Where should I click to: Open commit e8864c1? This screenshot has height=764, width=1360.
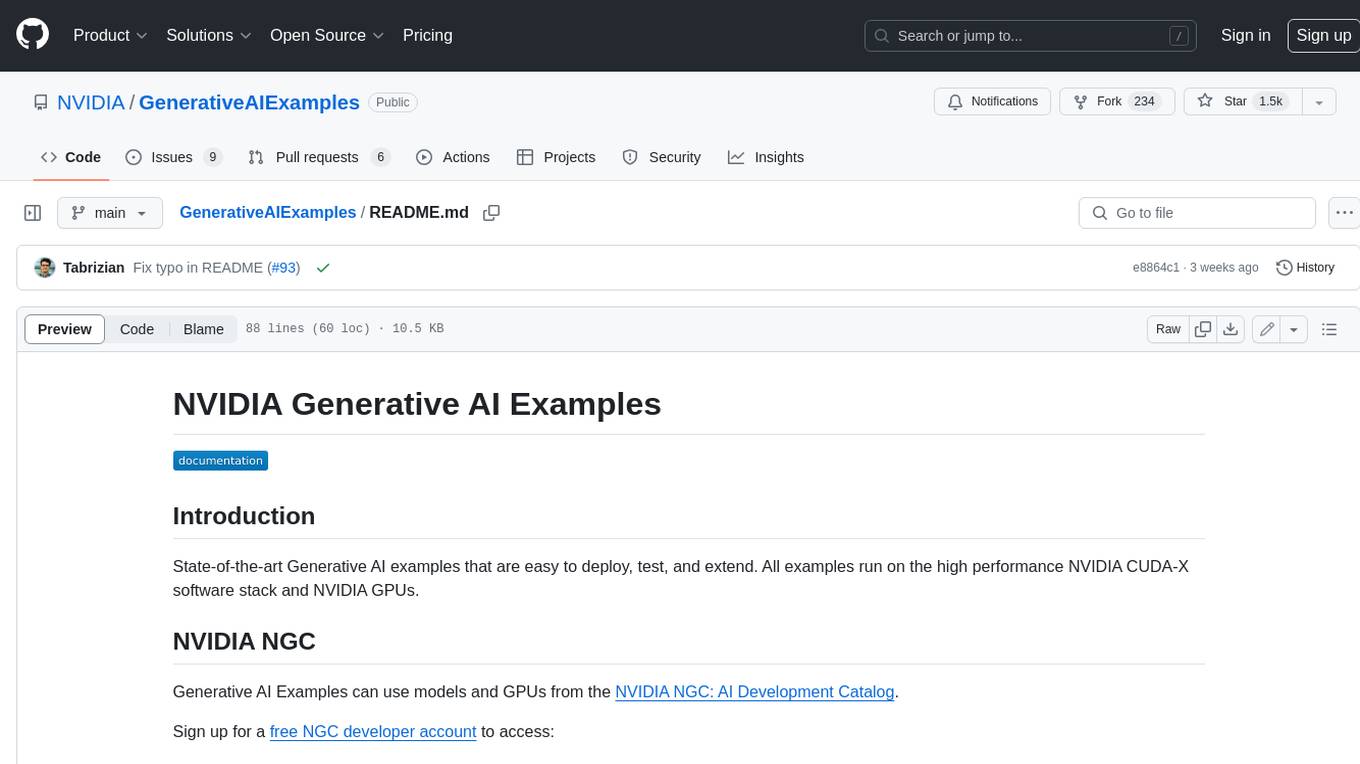1156,267
